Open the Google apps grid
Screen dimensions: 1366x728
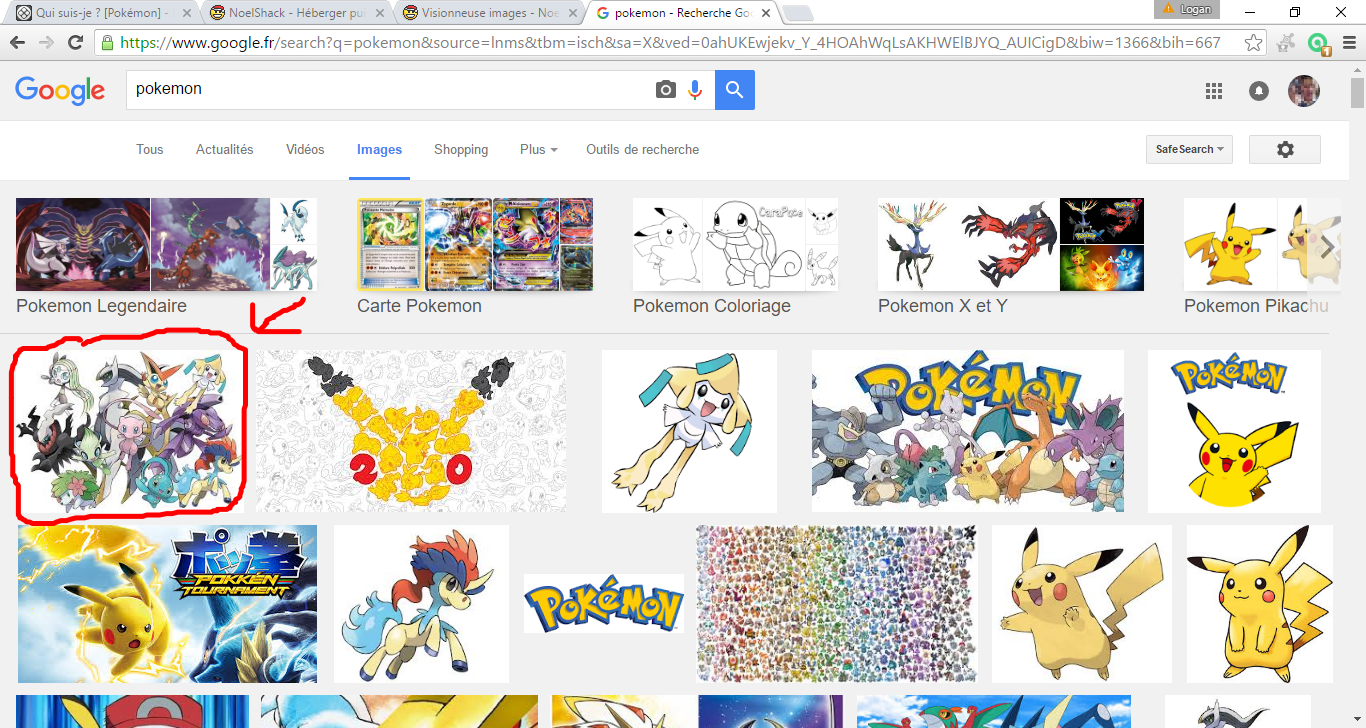pyautogui.click(x=1214, y=91)
